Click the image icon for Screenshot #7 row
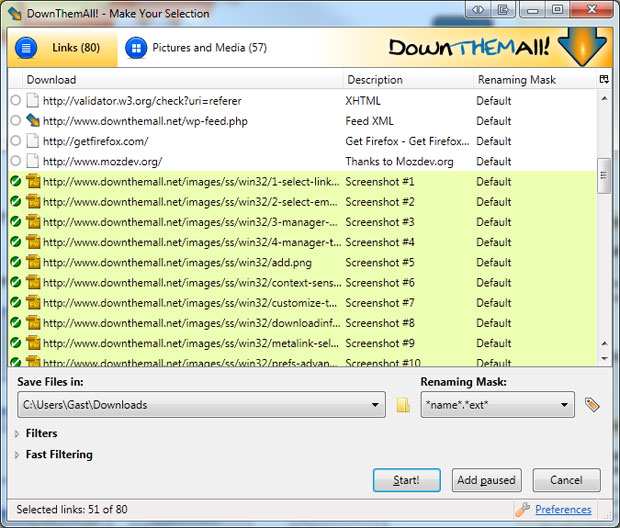The width and height of the screenshot is (620, 528). click(x=33, y=302)
